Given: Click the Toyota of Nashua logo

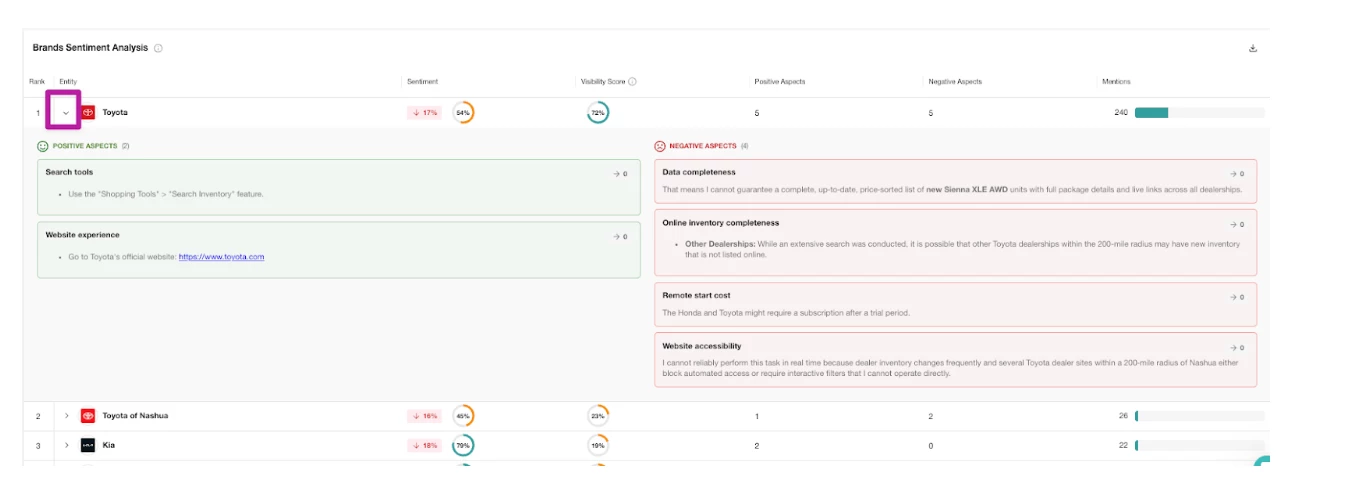Looking at the screenshot, I should [x=88, y=416].
